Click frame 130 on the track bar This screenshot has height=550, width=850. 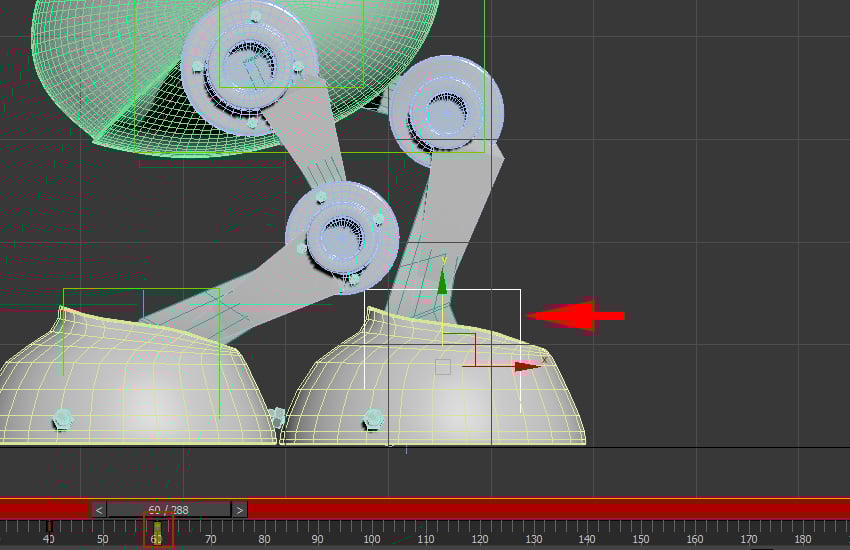click(533, 539)
